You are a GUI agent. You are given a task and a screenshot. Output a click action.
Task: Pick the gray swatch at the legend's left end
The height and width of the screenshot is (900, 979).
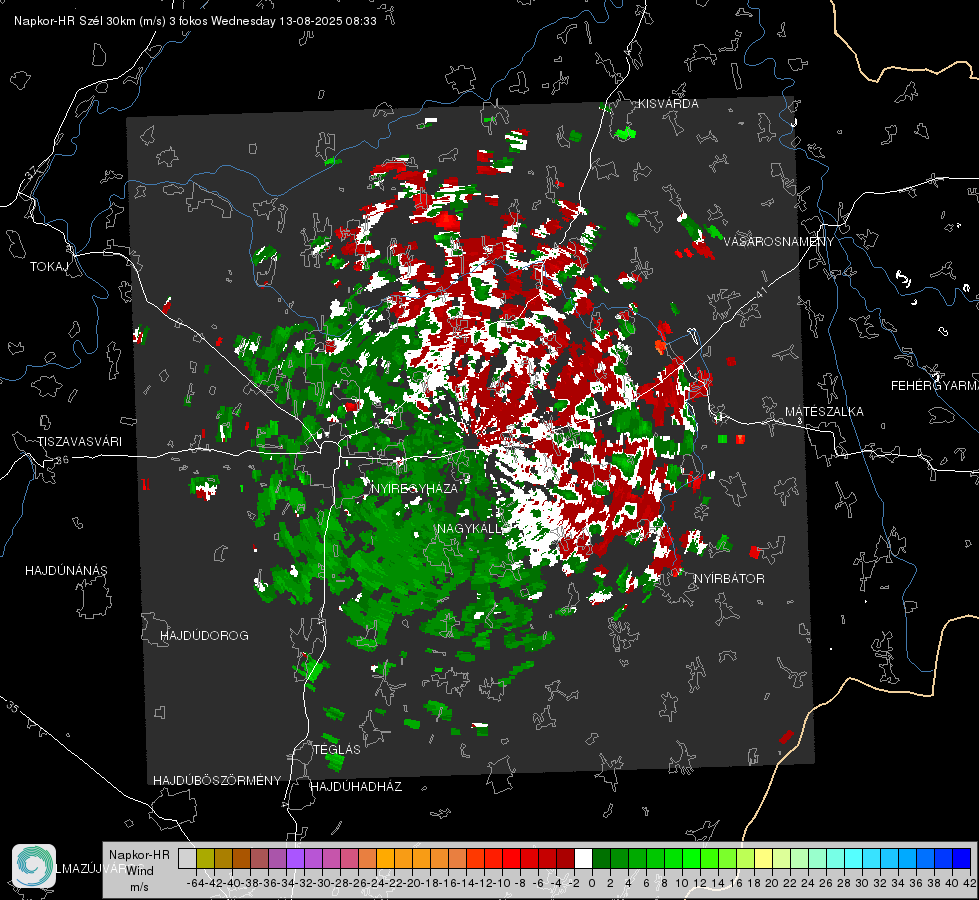(187, 858)
